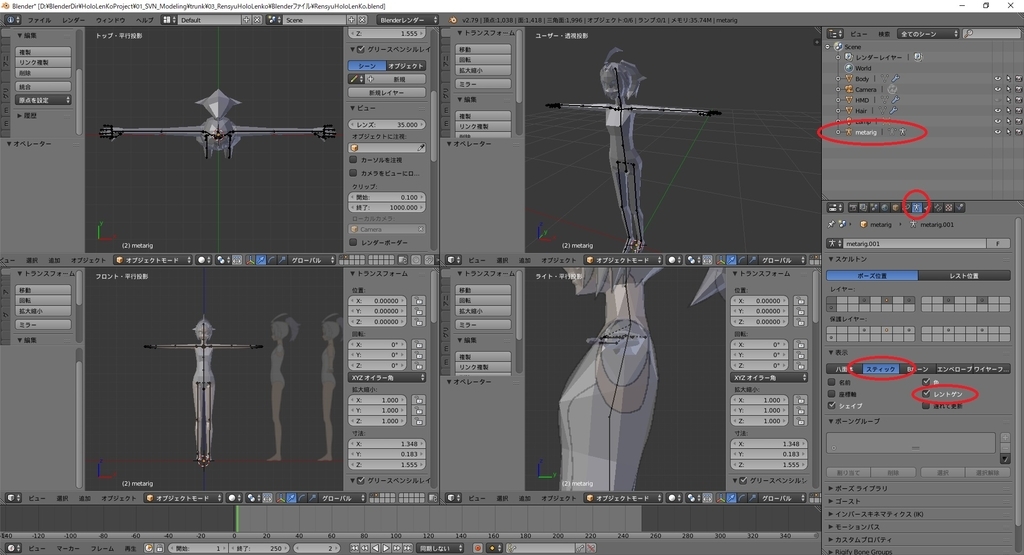Image resolution: width=1024 pixels, height=555 pixels.
Task: Click リンク複製 in Top view tool shelf
Action: [x=43, y=62]
